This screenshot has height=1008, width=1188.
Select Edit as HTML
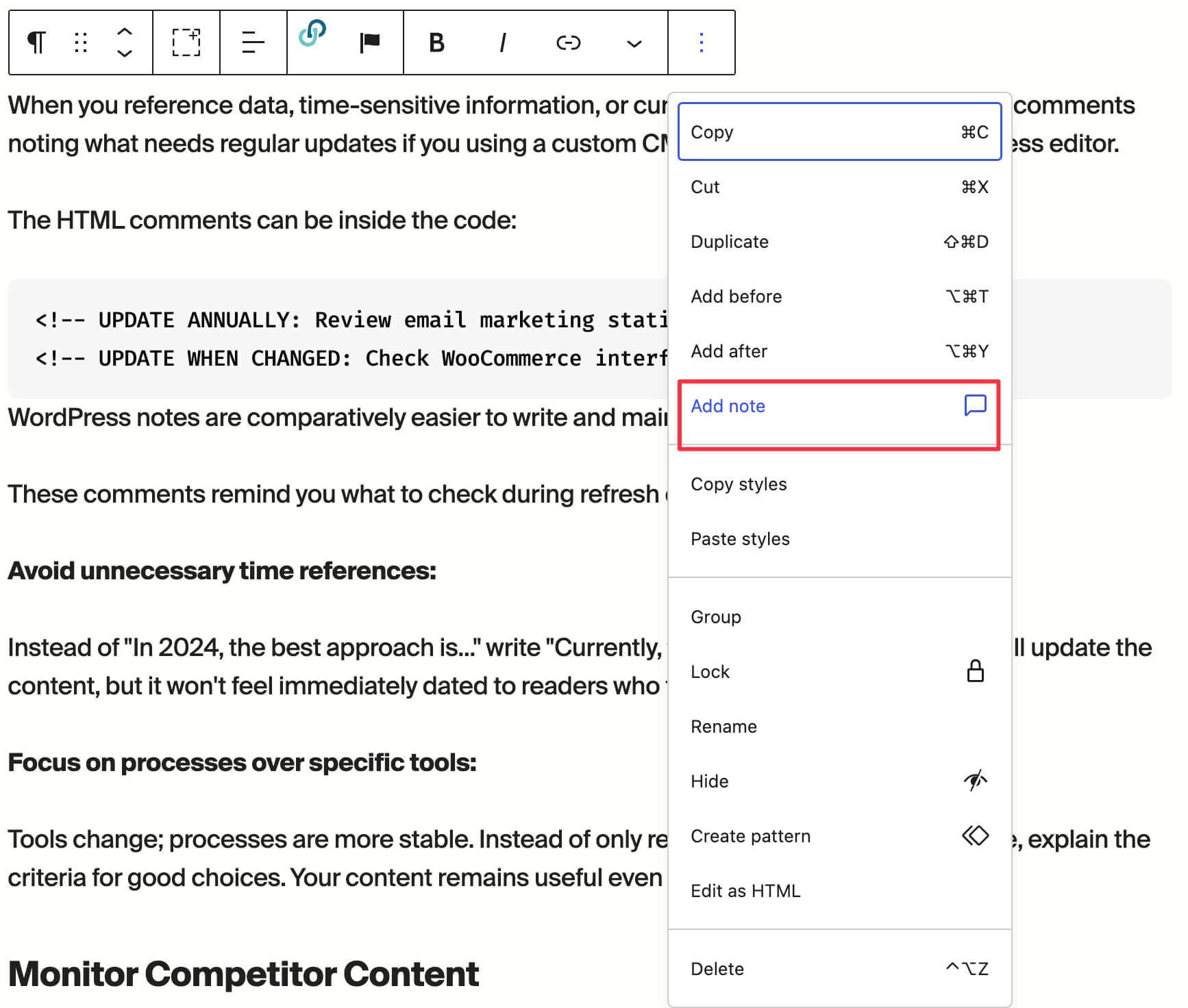[x=745, y=890]
